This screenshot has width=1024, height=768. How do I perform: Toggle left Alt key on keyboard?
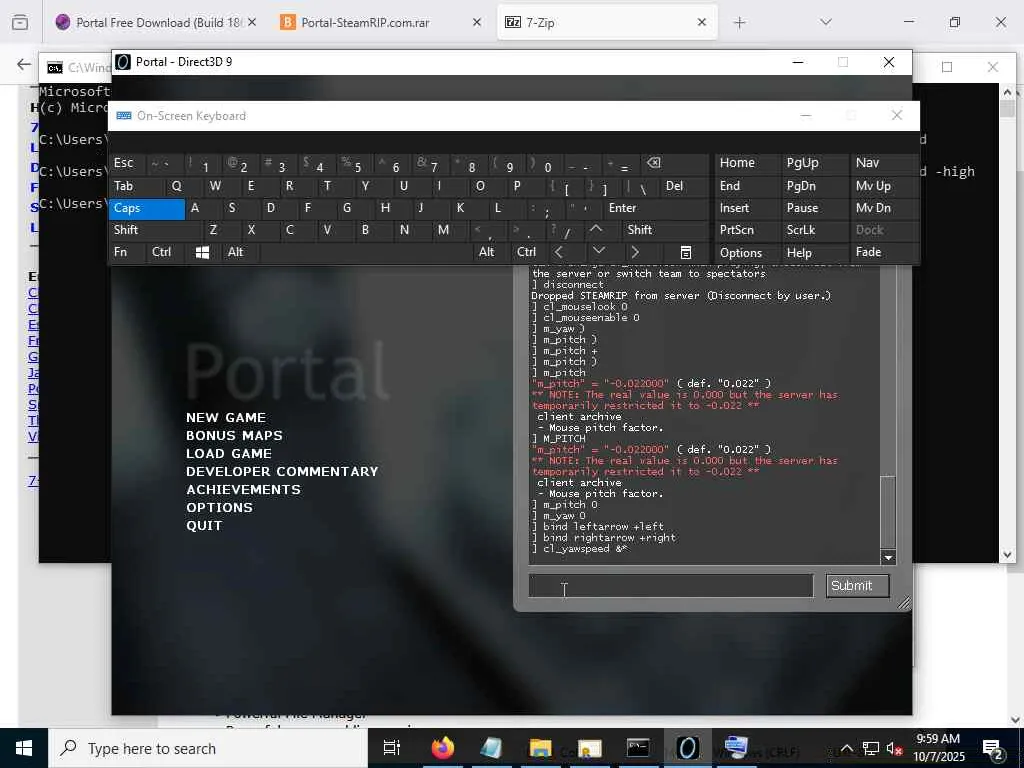pyautogui.click(x=240, y=252)
